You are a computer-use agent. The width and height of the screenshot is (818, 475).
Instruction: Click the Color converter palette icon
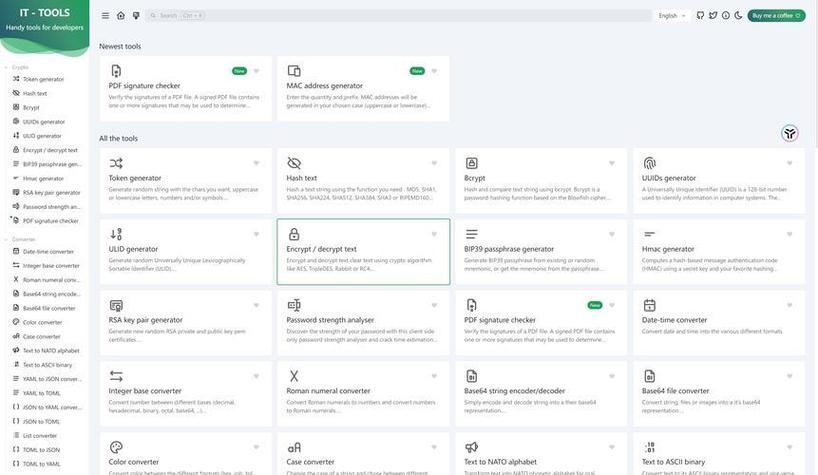click(x=116, y=447)
